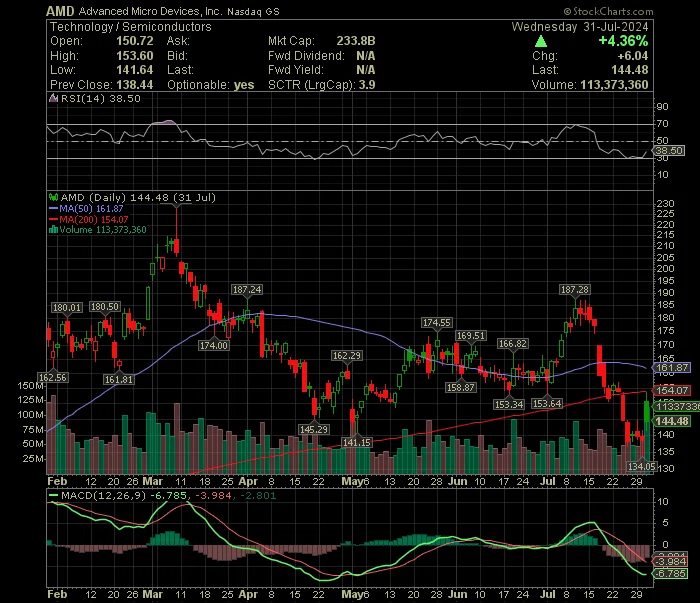The height and width of the screenshot is (603, 700).
Task: Click the 134.05 price low label
Action: point(642,466)
